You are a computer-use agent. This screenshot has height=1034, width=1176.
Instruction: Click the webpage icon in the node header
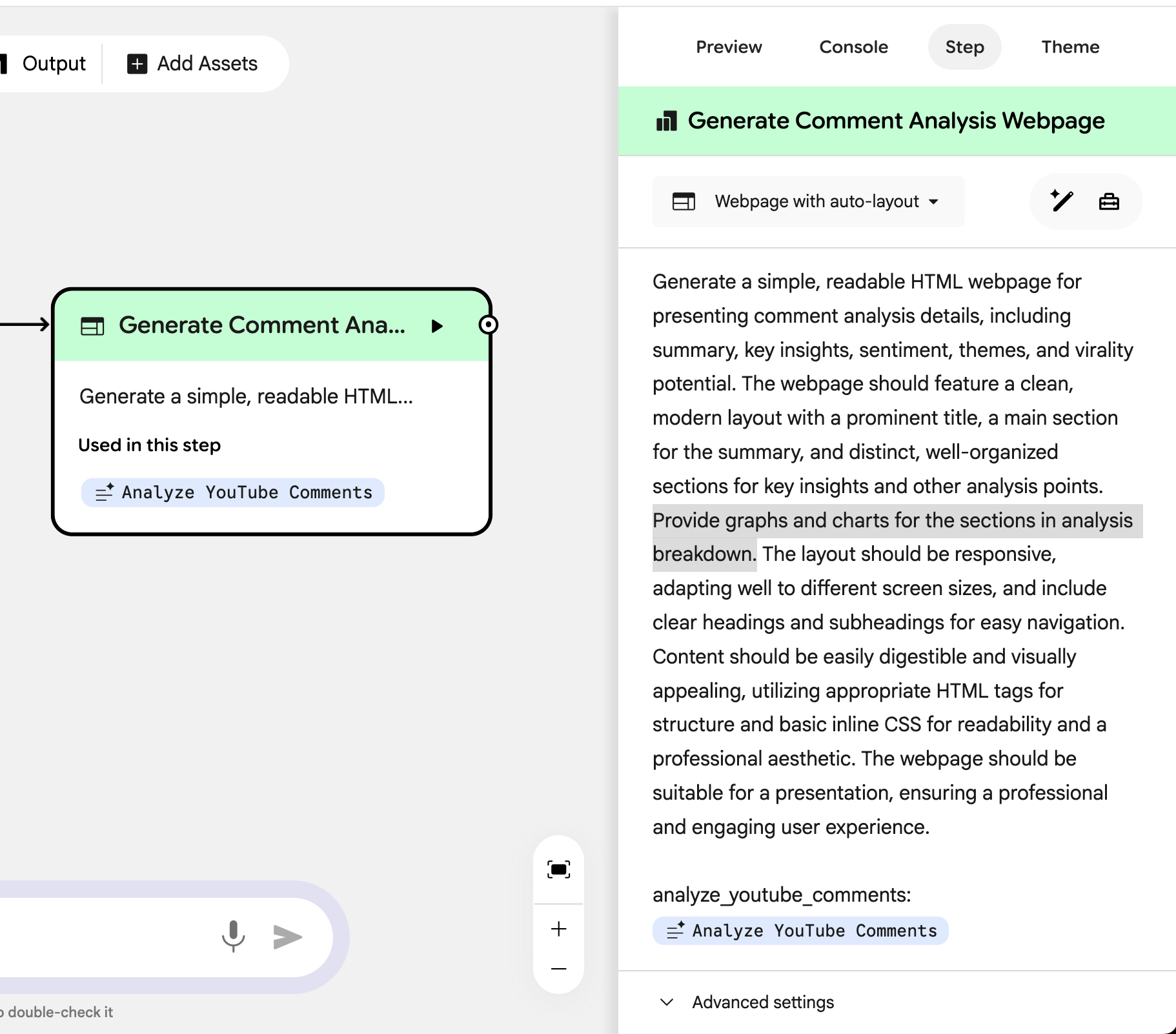92,327
